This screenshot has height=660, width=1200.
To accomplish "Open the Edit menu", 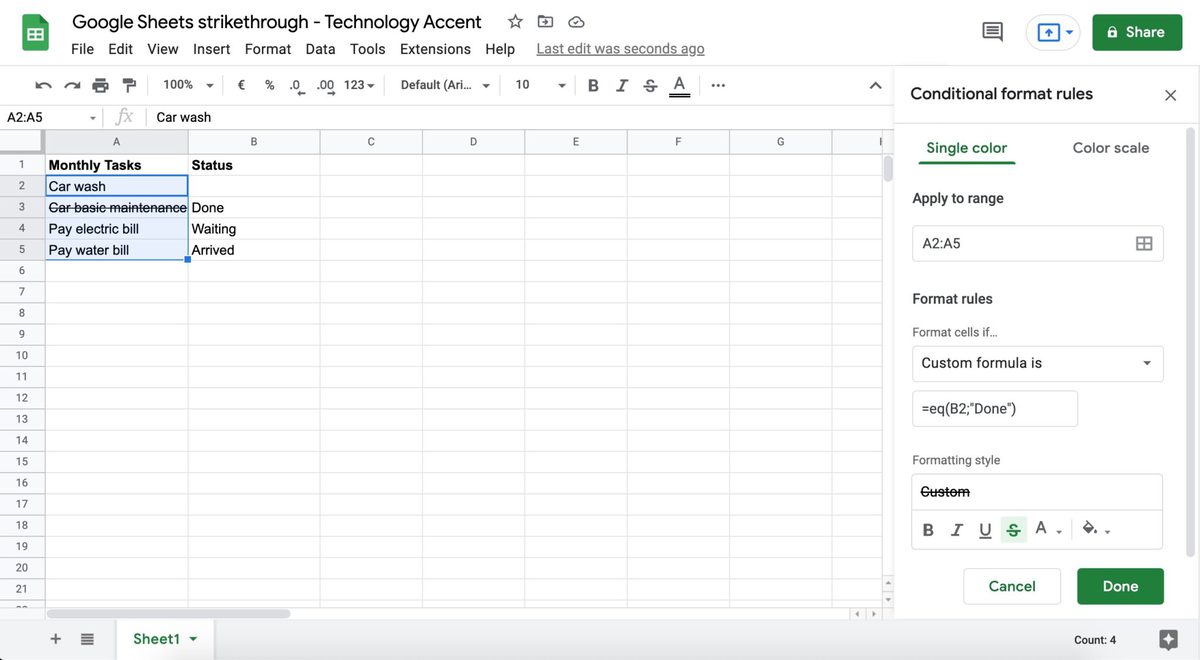I will click(120, 49).
